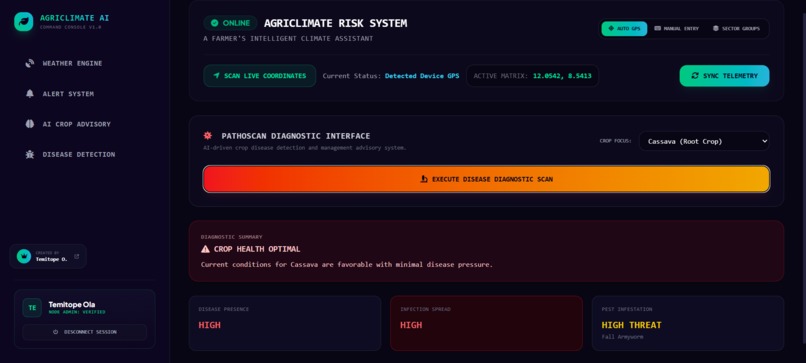This screenshot has height=363, width=806.
Task: Click the Weather Engine satellite icon
Action: pyautogui.click(x=30, y=63)
